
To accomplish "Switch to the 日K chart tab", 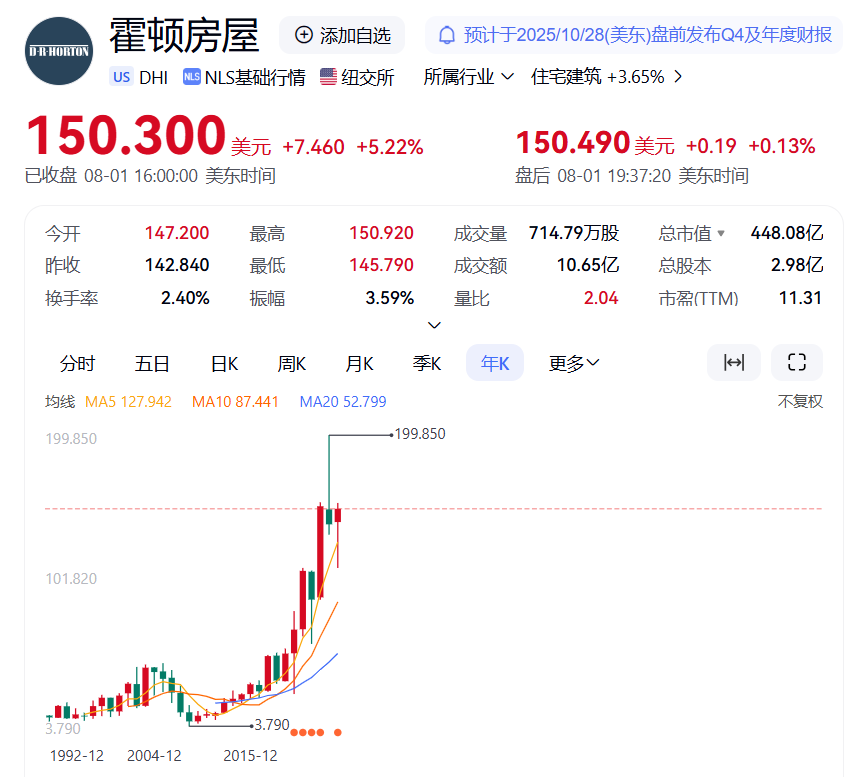I will [x=225, y=363].
